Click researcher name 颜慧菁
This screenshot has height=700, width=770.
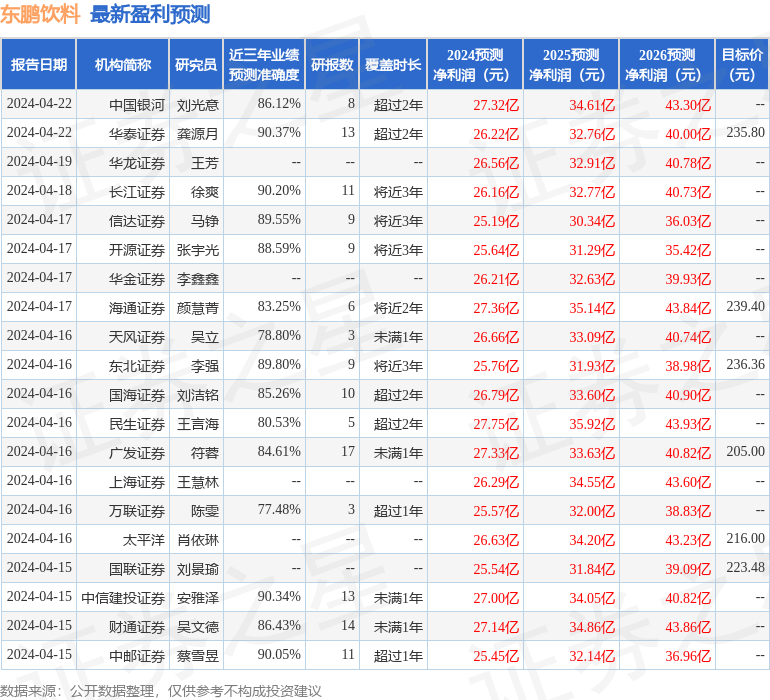point(197,308)
